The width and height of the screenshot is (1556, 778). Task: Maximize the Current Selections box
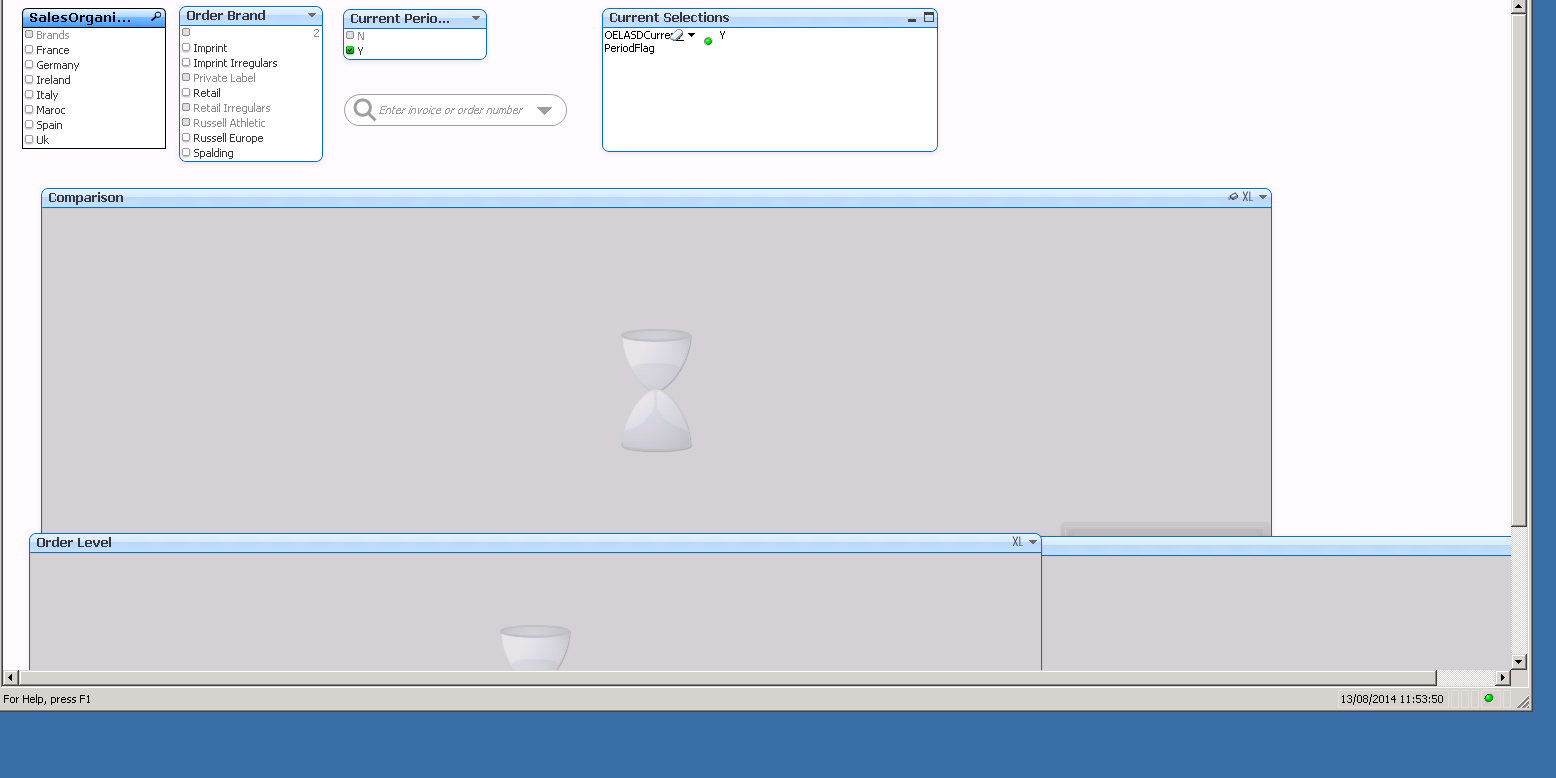click(x=929, y=17)
